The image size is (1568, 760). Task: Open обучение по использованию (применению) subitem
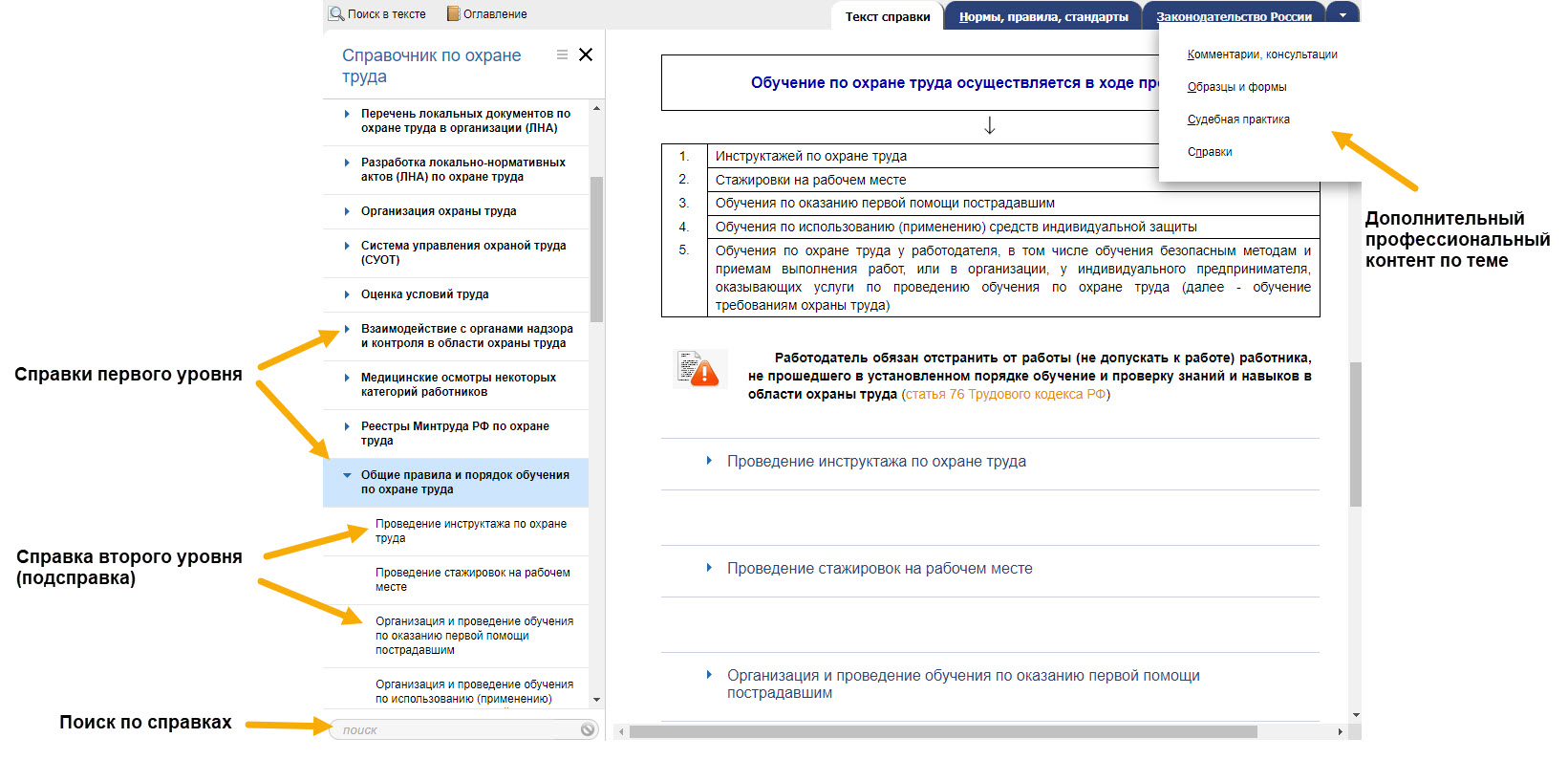coord(474,691)
